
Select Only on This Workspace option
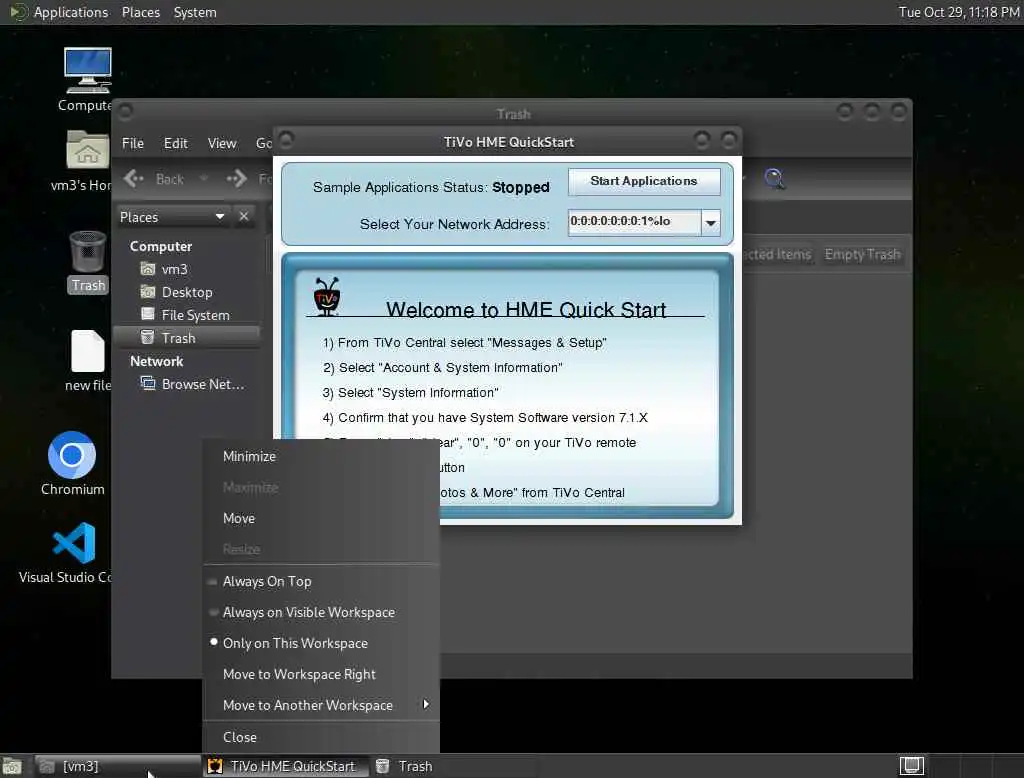[x=321, y=643]
